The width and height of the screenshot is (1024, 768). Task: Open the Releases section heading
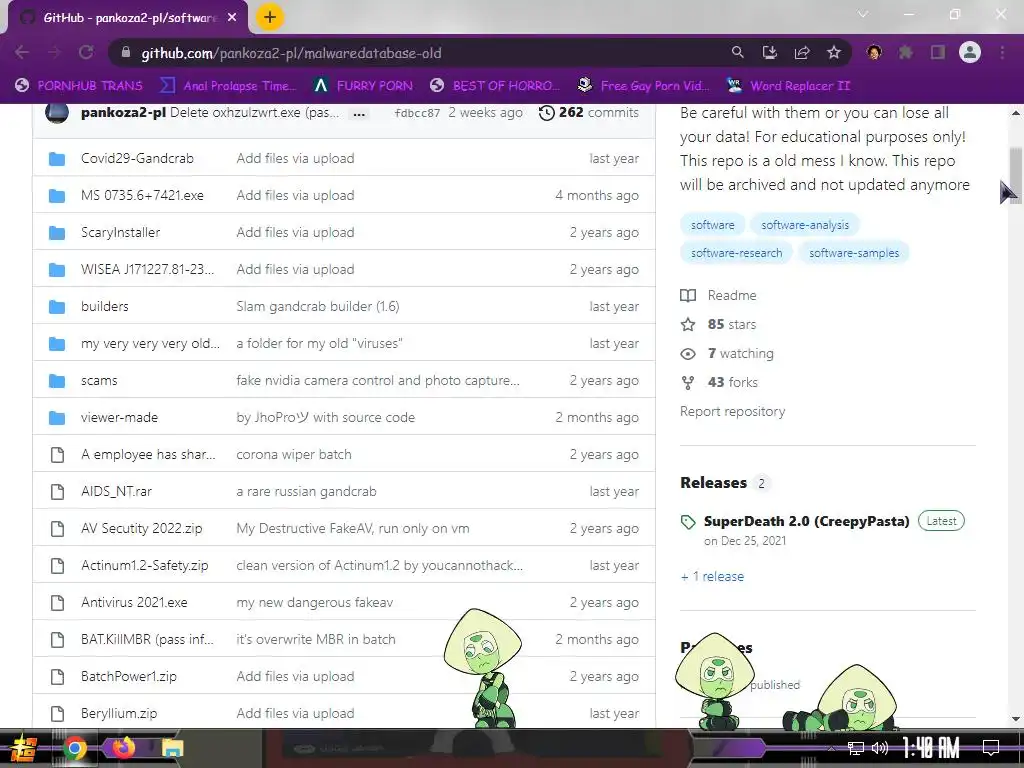tap(713, 483)
